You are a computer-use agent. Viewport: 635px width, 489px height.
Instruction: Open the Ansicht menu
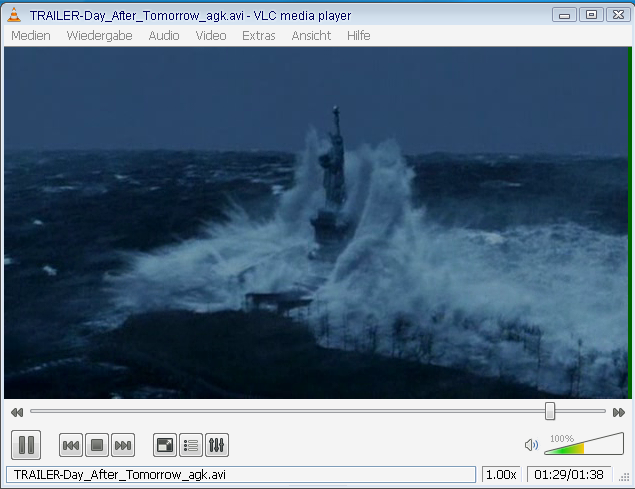pos(311,36)
